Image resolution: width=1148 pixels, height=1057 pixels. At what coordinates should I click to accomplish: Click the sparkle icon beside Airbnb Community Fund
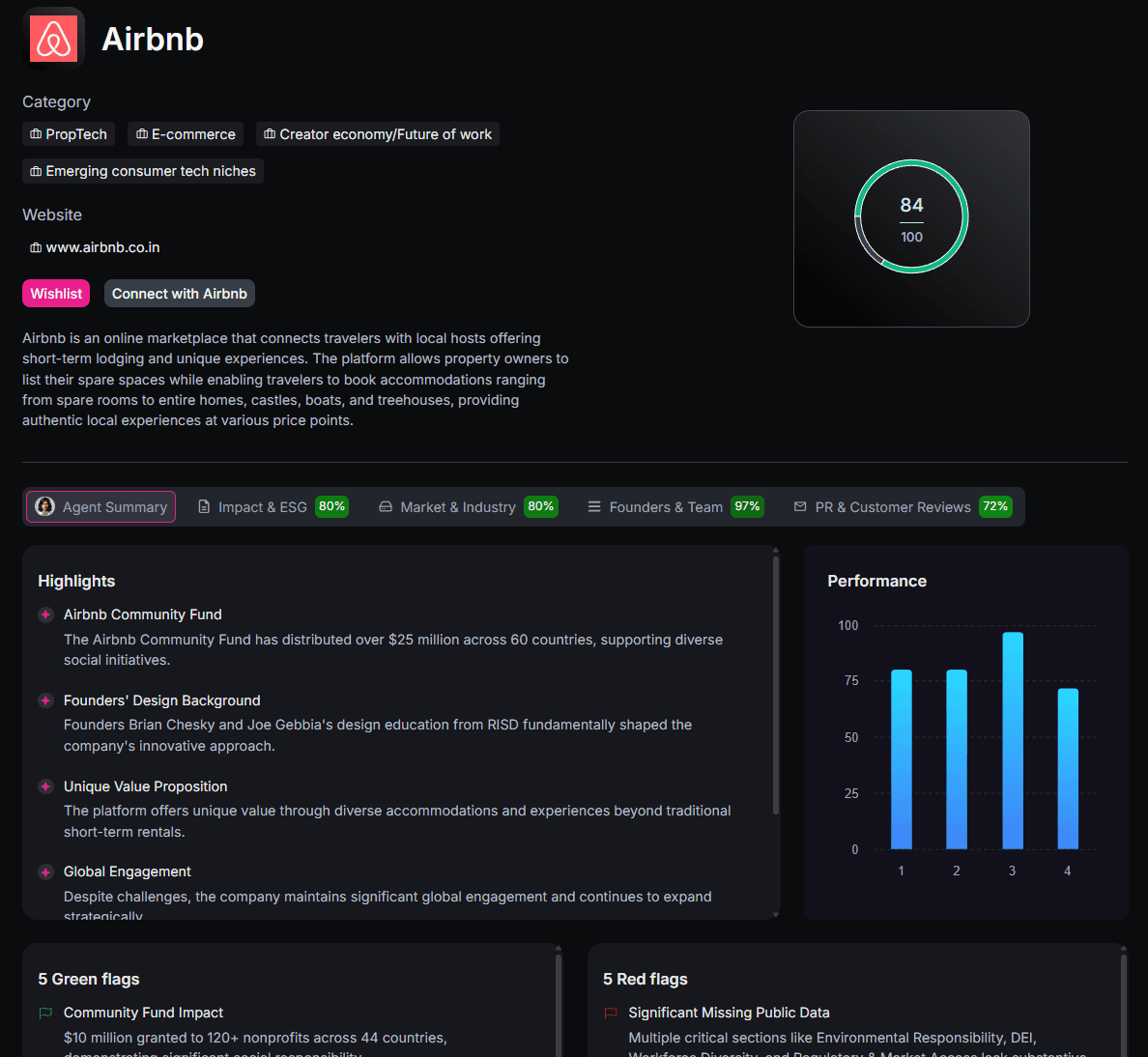44,614
